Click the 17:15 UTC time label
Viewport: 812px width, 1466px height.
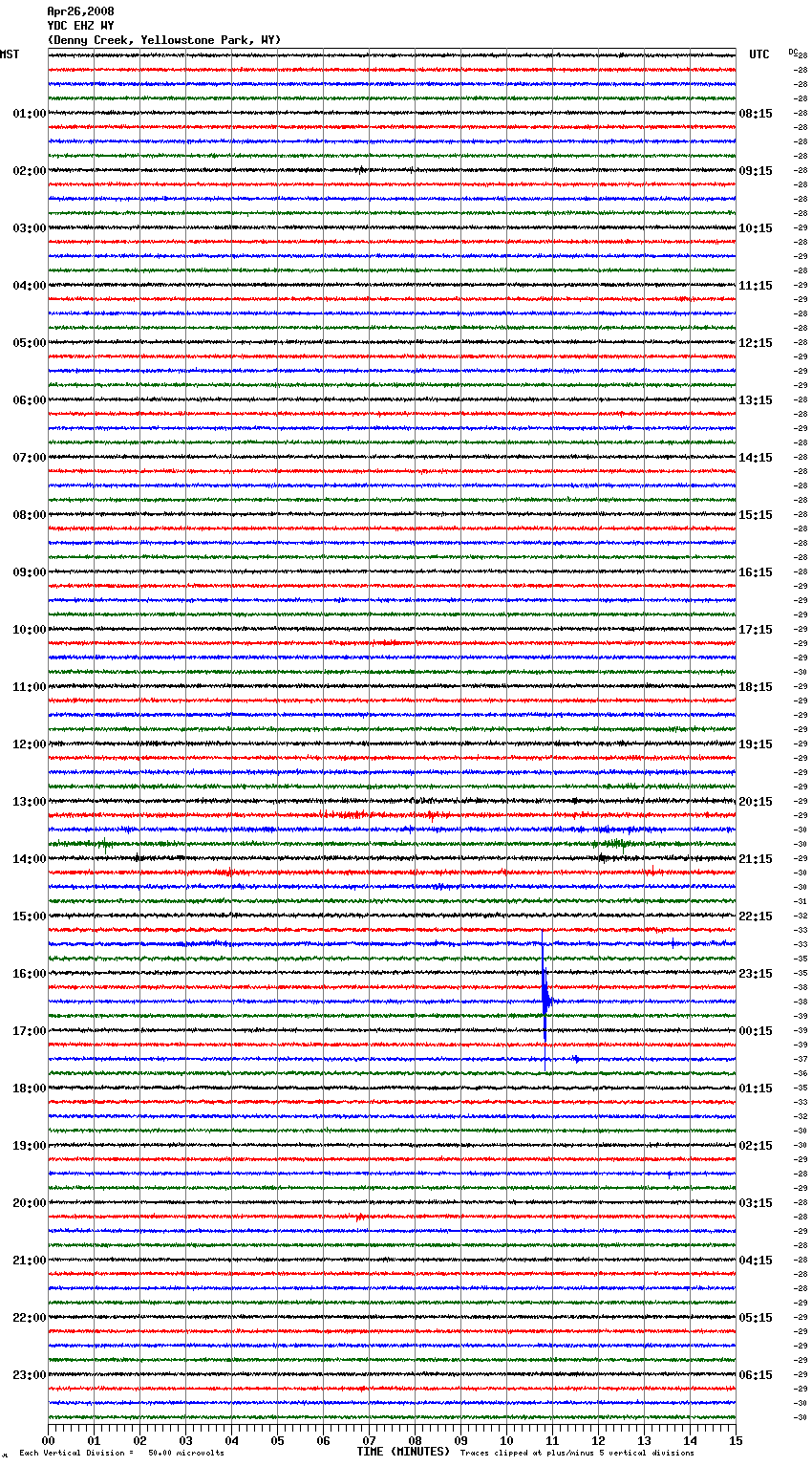click(x=756, y=630)
